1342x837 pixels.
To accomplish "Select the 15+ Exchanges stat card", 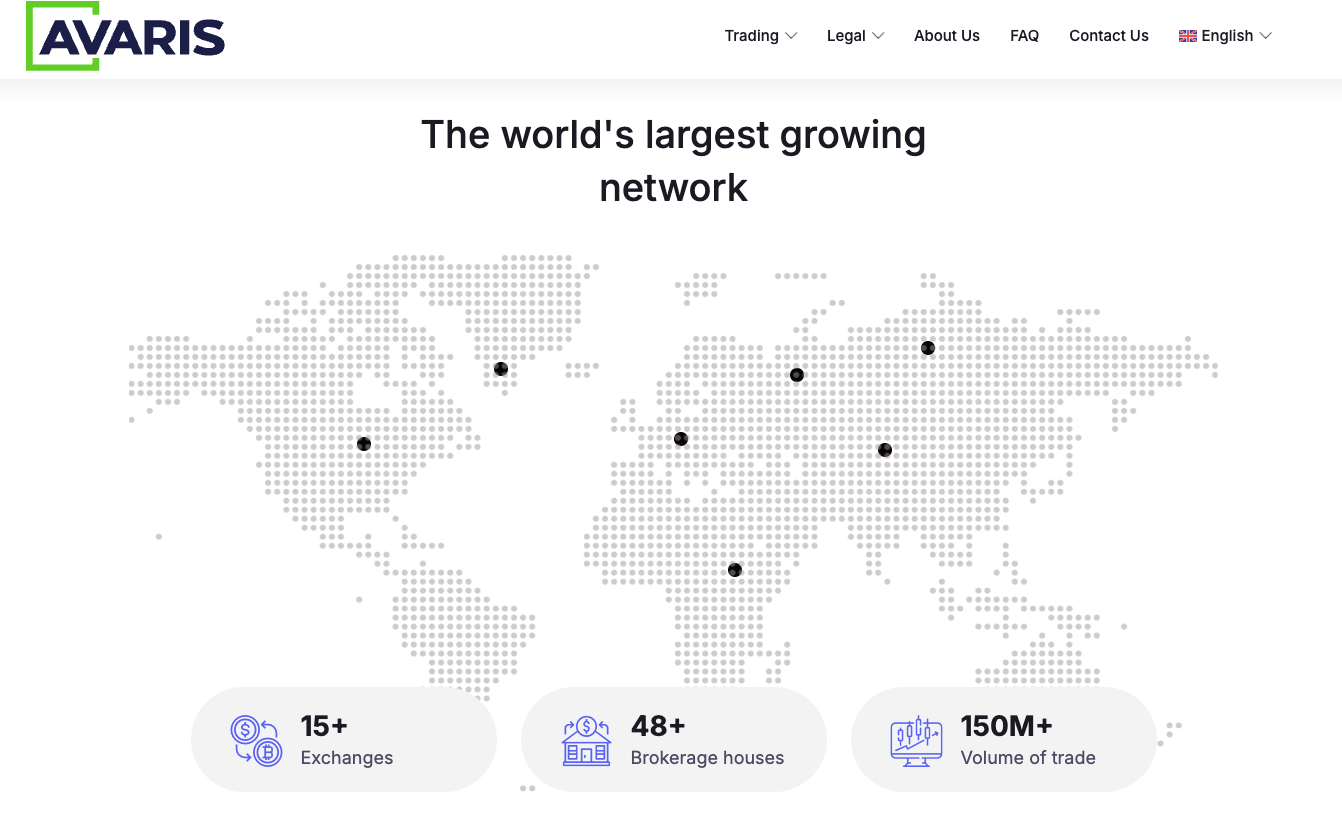I will tap(344, 740).
